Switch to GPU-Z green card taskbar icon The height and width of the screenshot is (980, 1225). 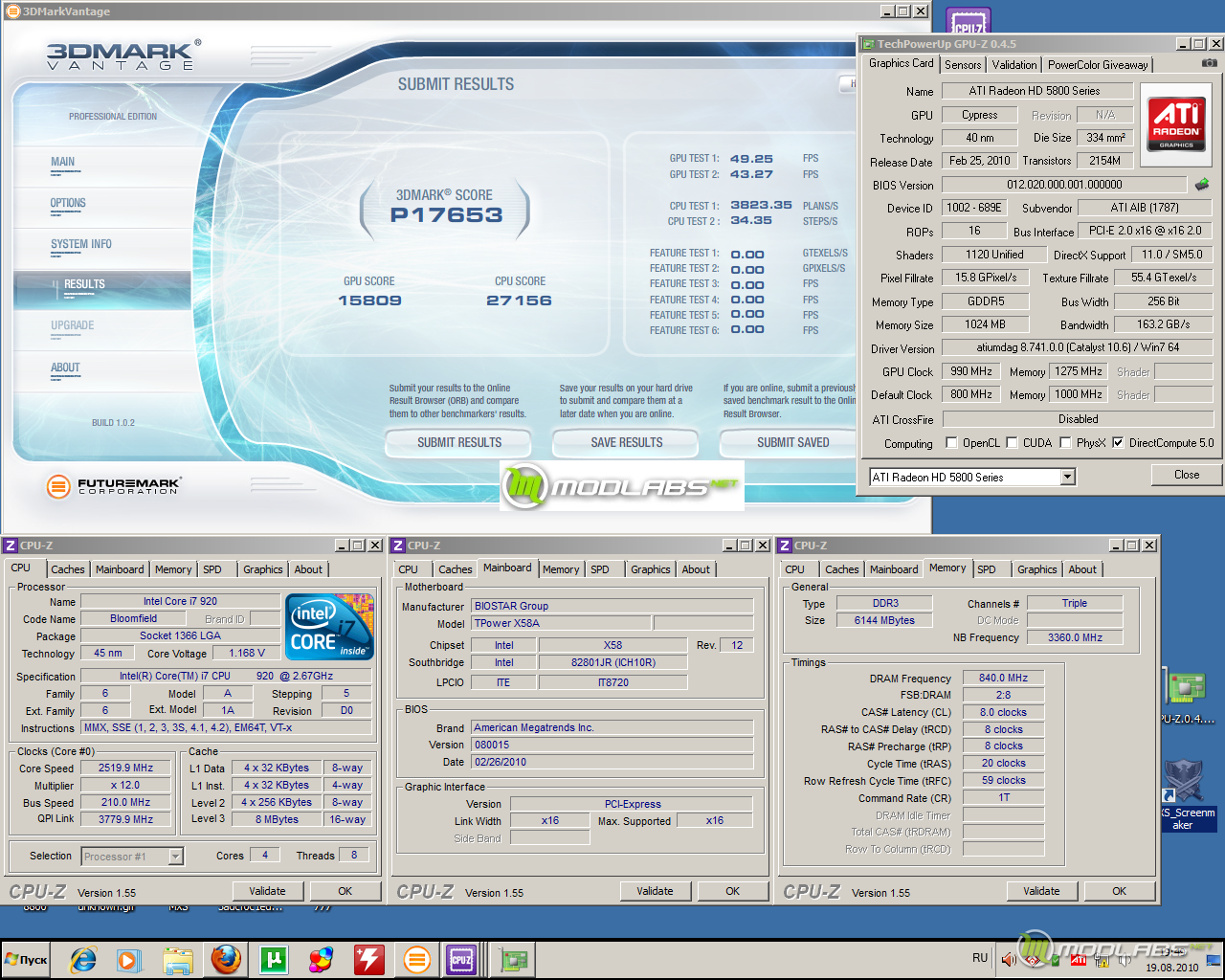pyautogui.click(x=514, y=959)
